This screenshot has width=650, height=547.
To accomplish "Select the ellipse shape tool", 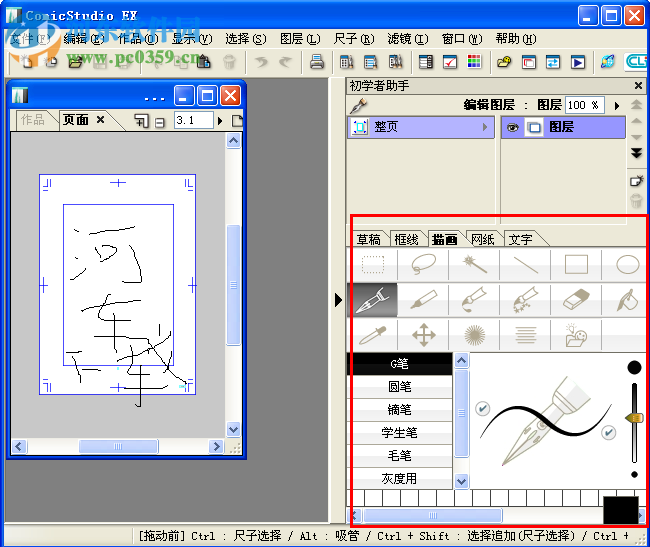I will coord(627,264).
